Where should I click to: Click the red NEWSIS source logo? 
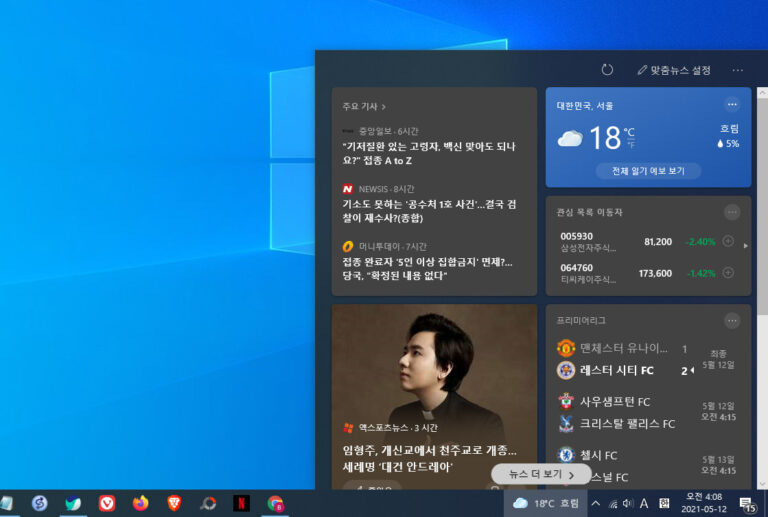pyautogui.click(x=348, y=189)
